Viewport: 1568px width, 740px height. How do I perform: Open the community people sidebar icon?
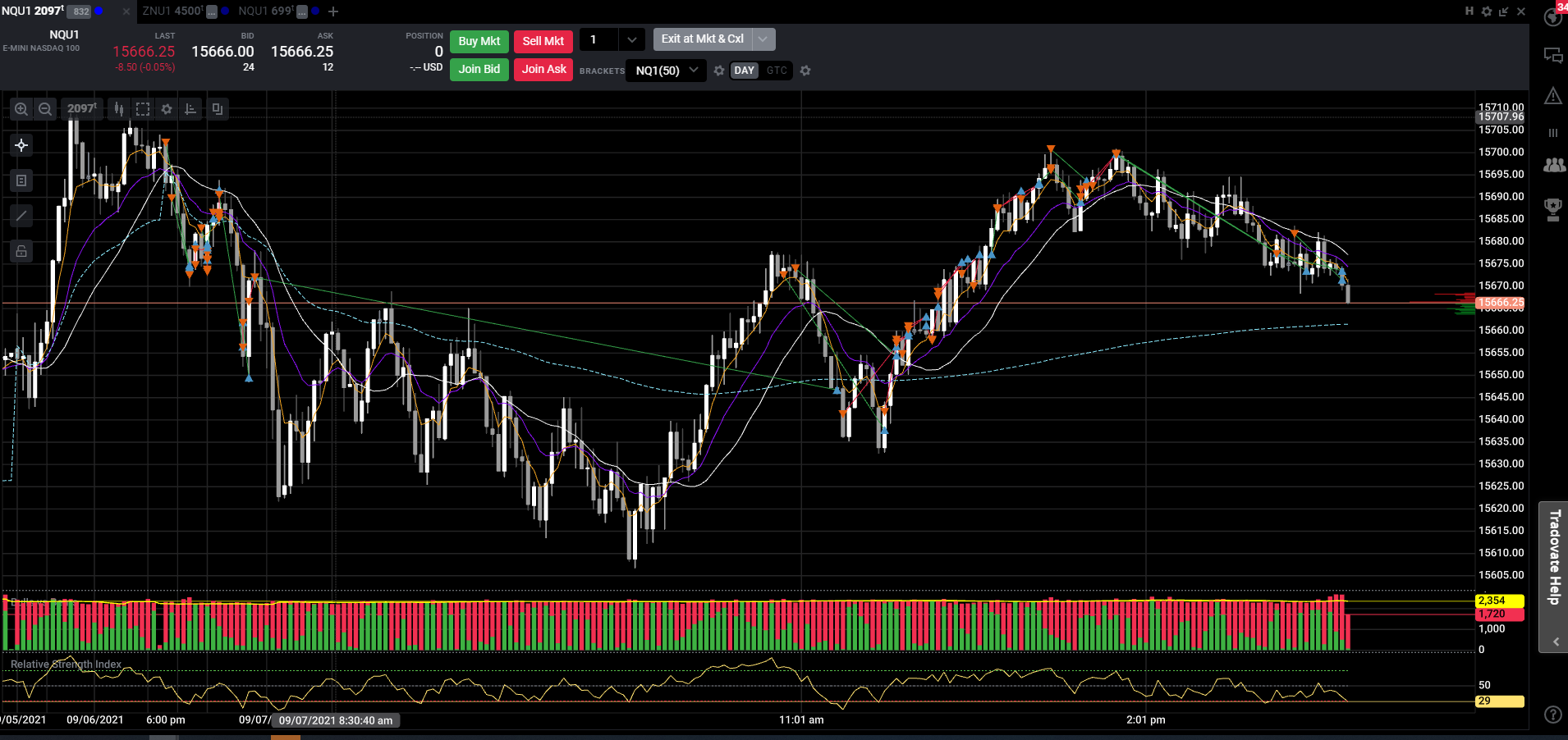pos(1554,165)
